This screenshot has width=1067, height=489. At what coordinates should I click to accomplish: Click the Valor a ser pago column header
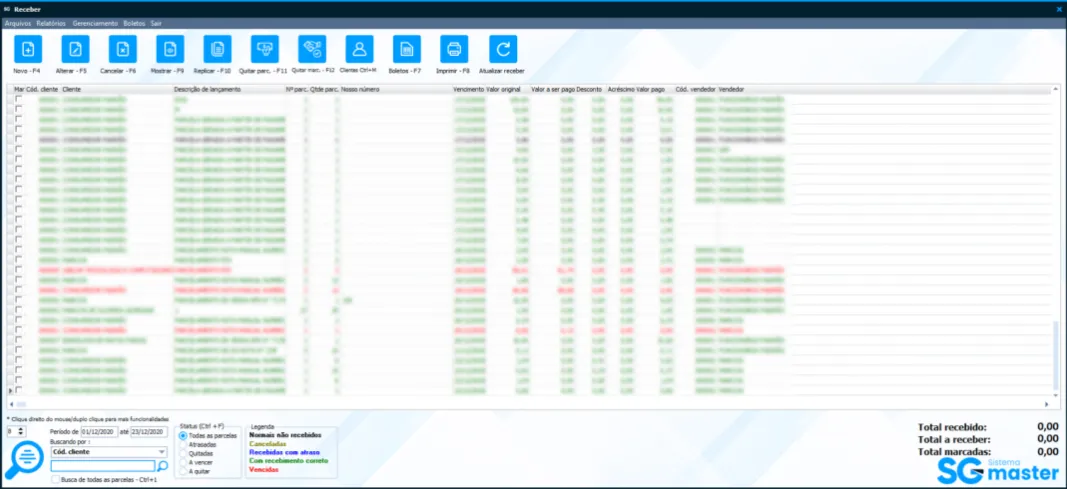(553, 89)
